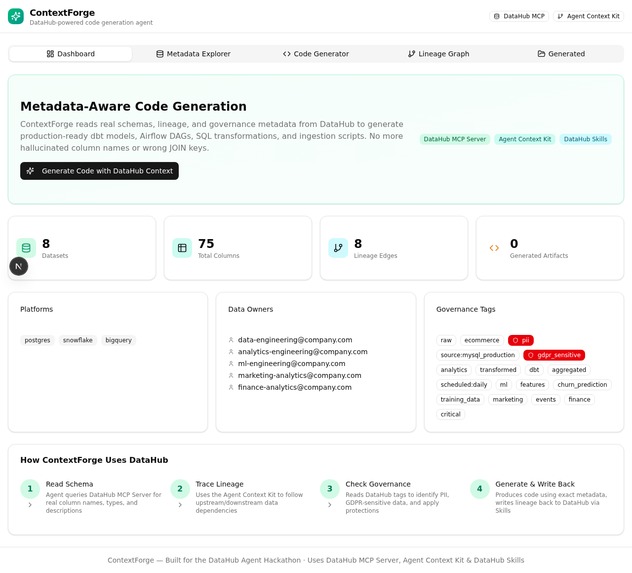Click user icon beside data-engineering@company.com
The width and height of the screenshot is (632, 573).
click(231, 340)
